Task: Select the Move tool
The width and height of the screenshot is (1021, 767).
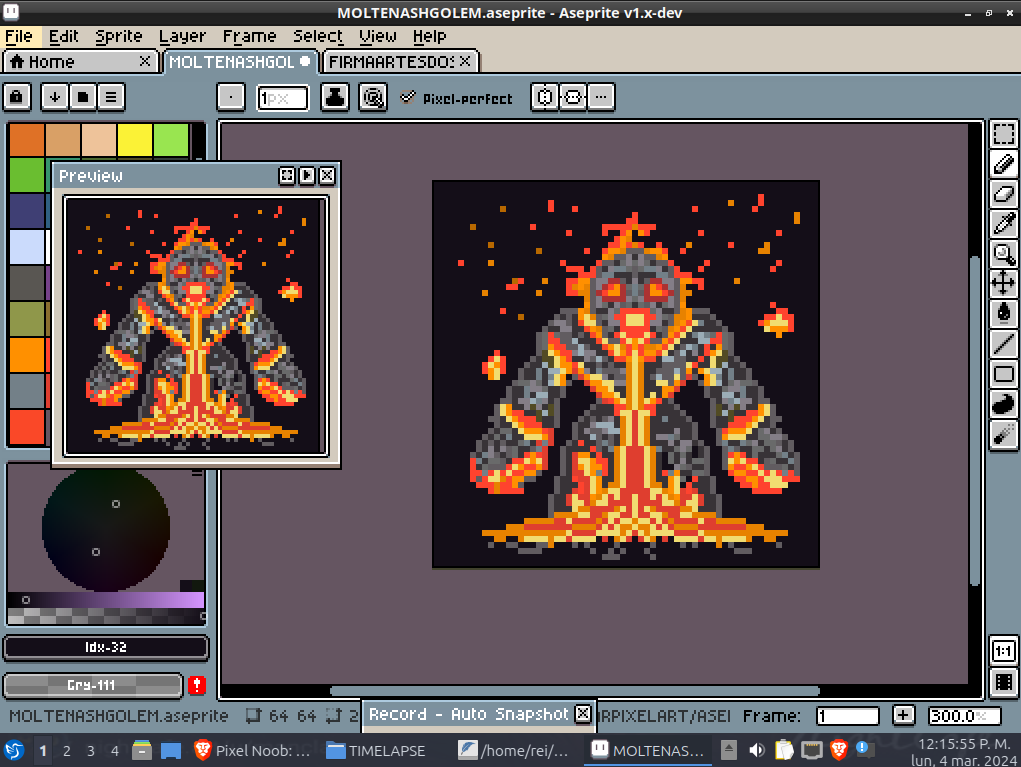Action: tap(1003, 284)
